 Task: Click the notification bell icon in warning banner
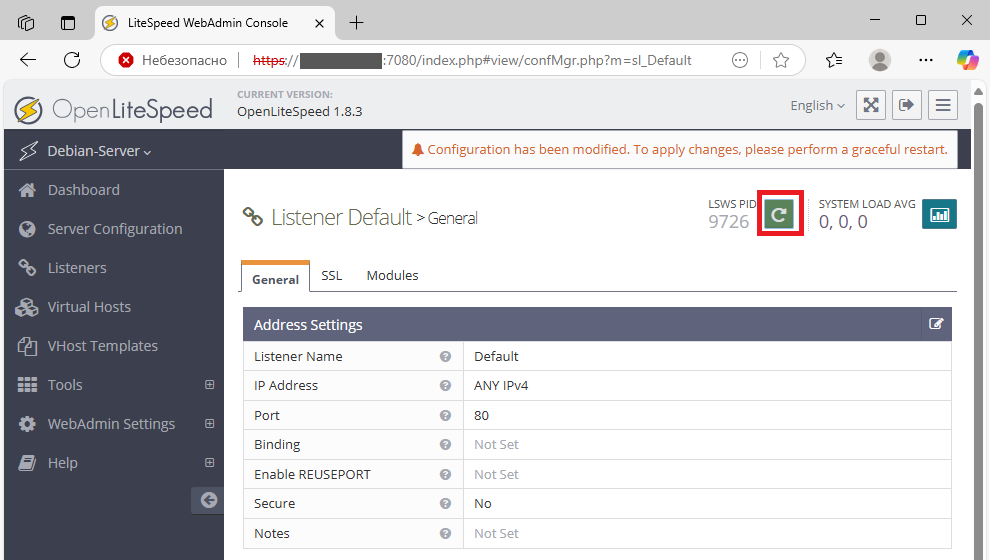pyautogui.click(x=417, y=150)
